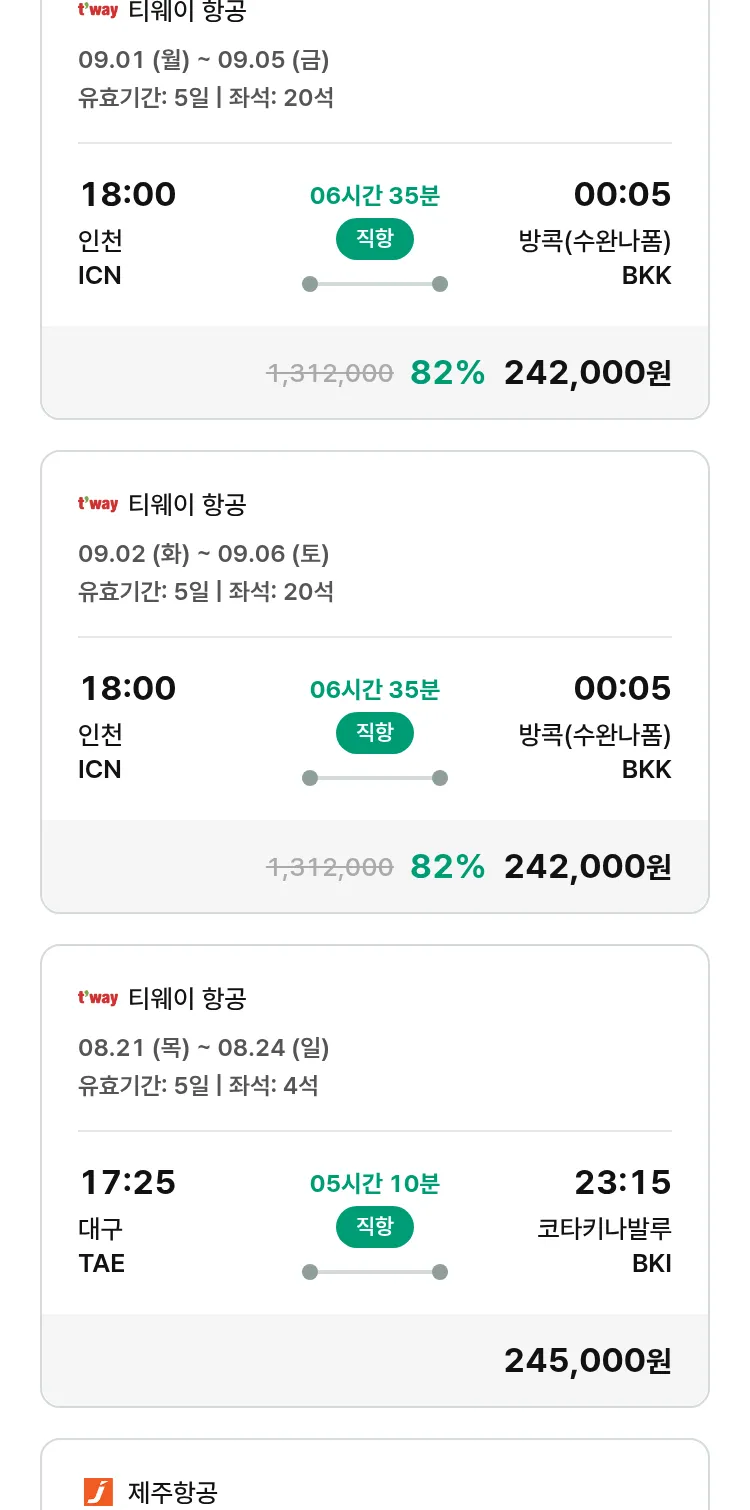Open the 09.02 (화) ~ 09.06 (토) flight dates
Screen dimensions: 750x1510
click(x=203, y=553)
